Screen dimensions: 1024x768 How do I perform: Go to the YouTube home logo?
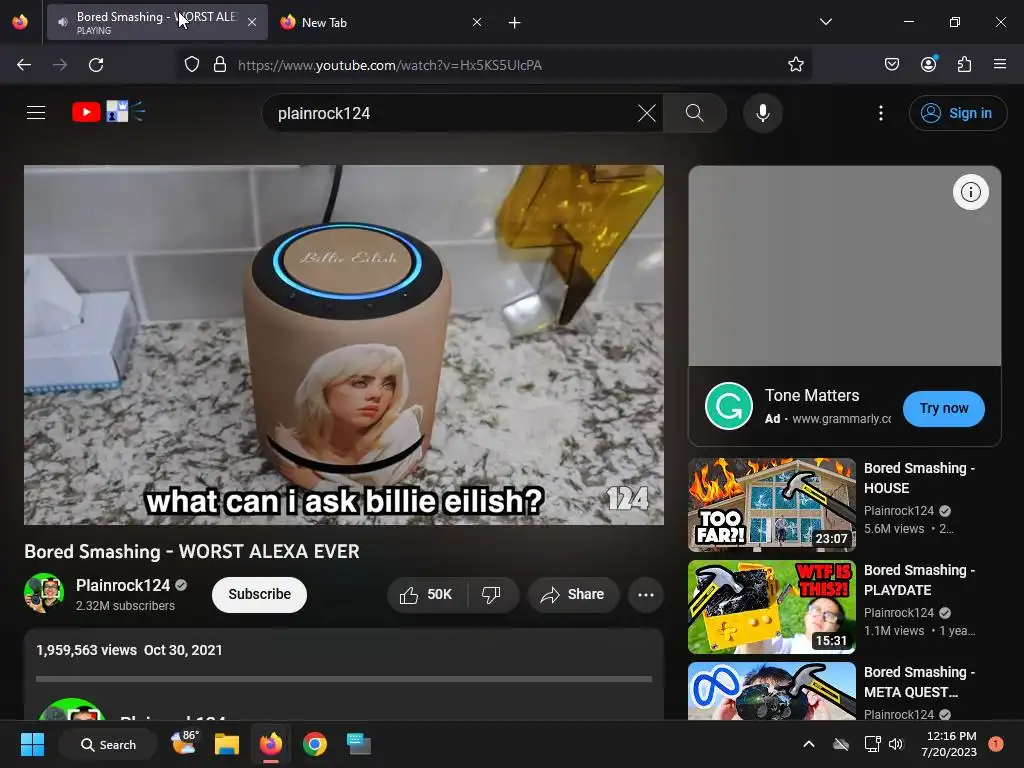pos(108,112)
